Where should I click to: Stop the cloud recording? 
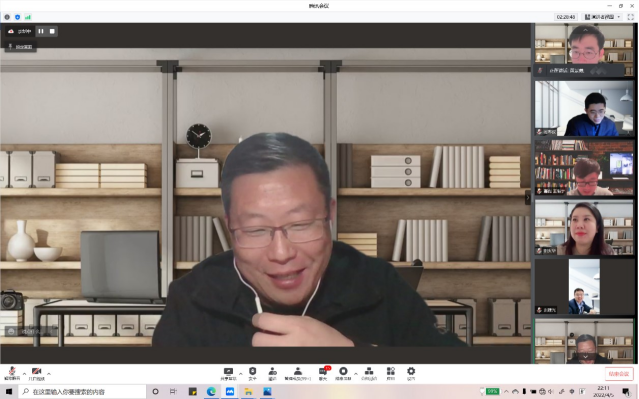click(x=52, y=31)
